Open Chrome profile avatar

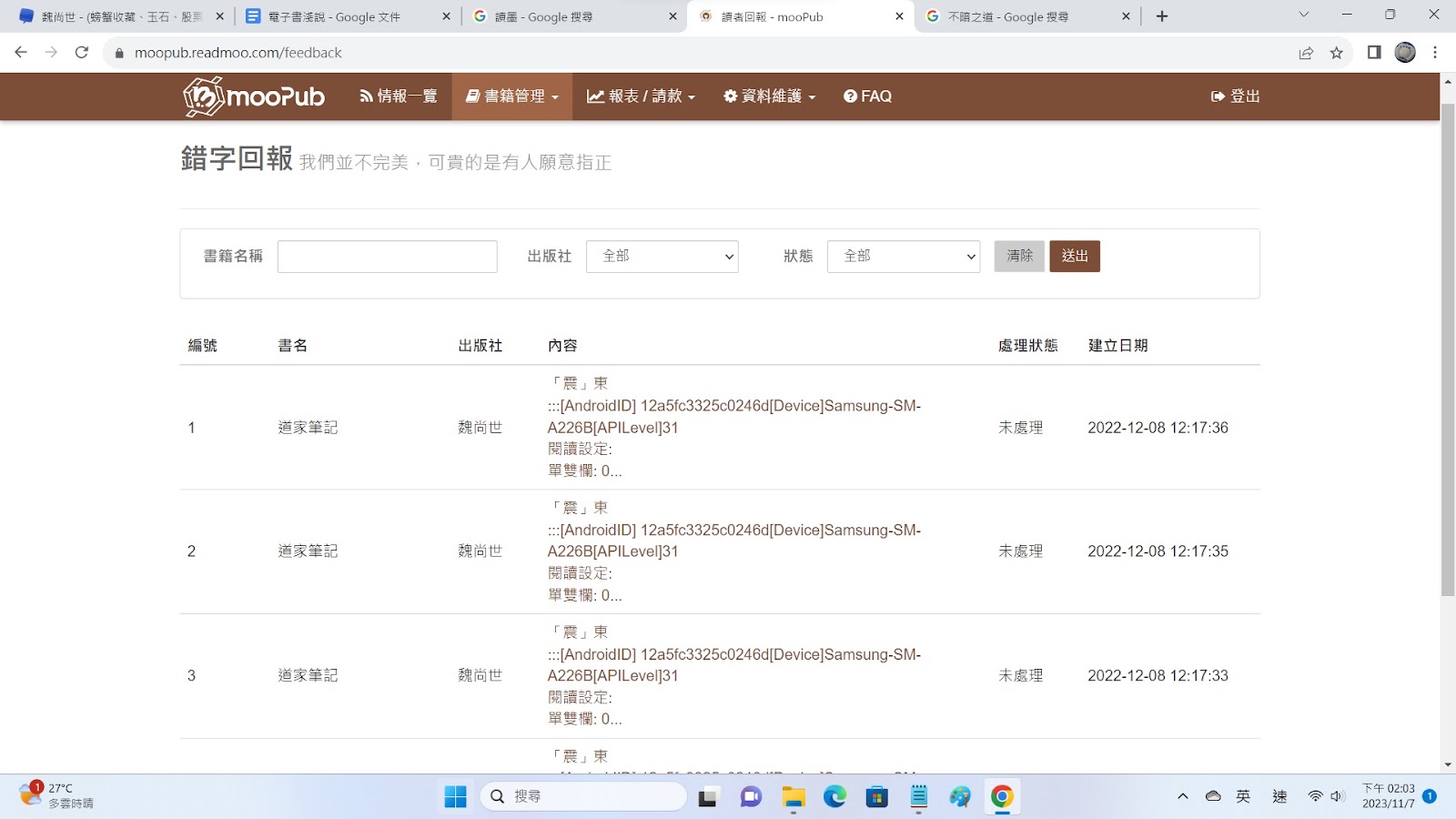(x=1405, y=53)
